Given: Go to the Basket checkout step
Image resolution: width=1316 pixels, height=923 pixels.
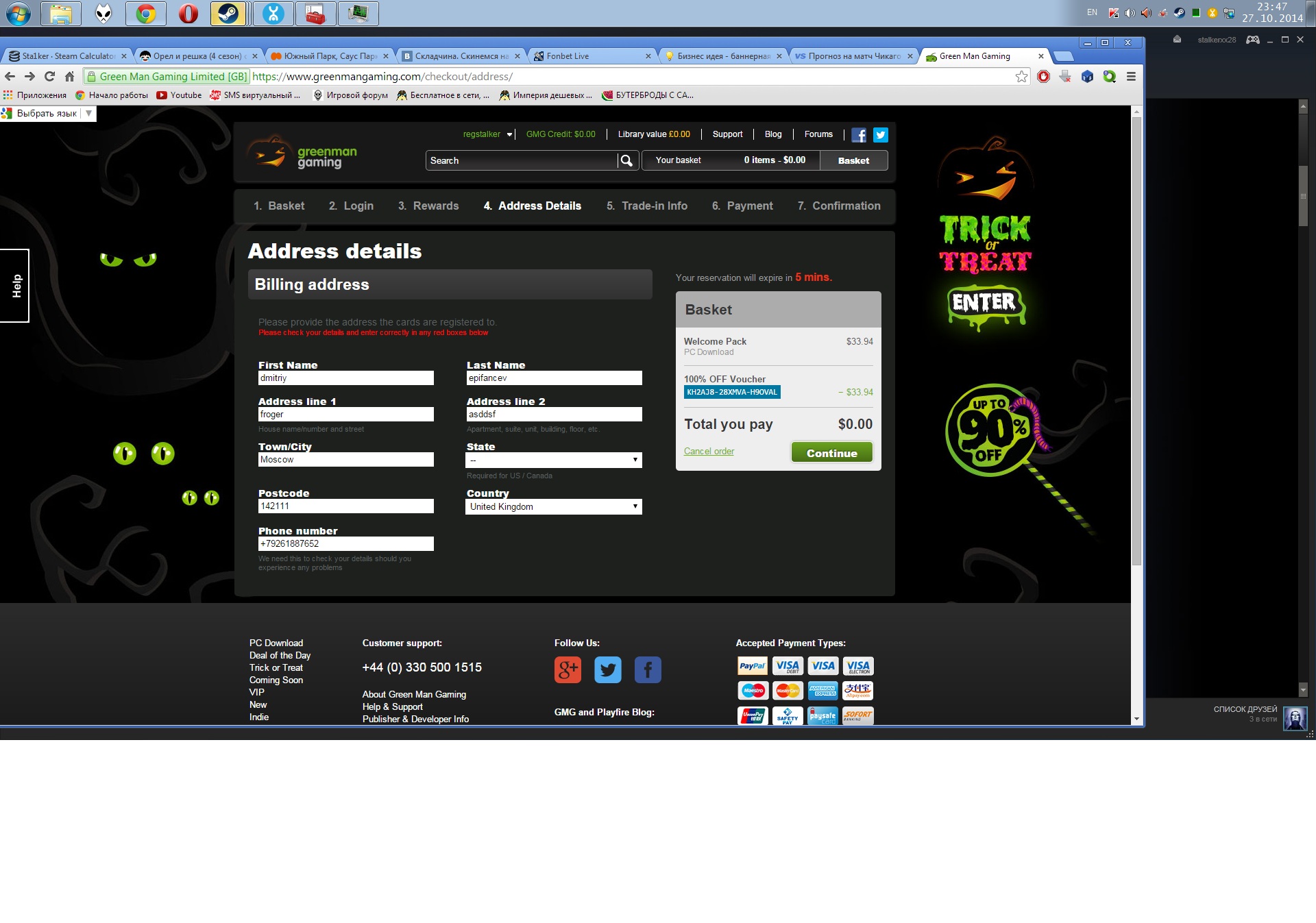Looking at the screenshot, I should pos(279,206).
